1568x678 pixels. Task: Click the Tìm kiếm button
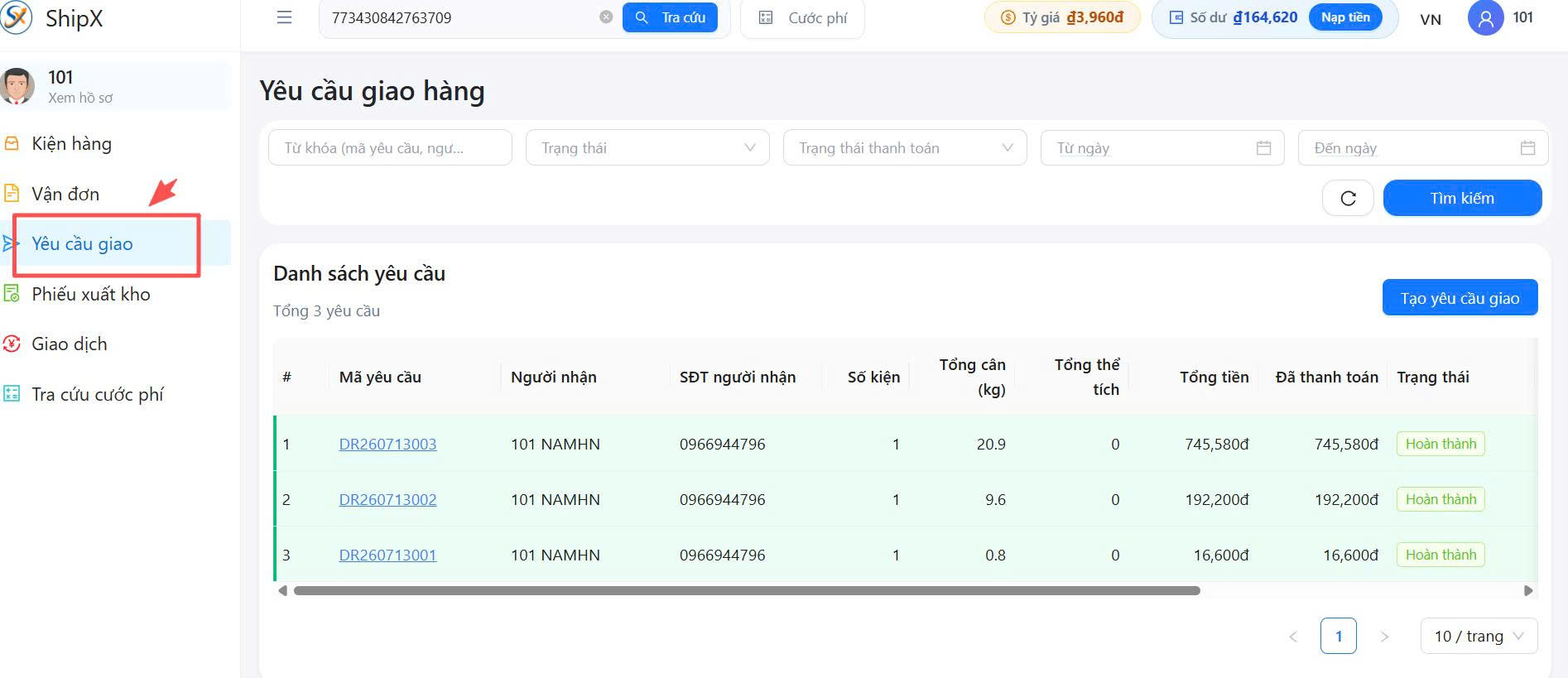tap(1462, 198)
